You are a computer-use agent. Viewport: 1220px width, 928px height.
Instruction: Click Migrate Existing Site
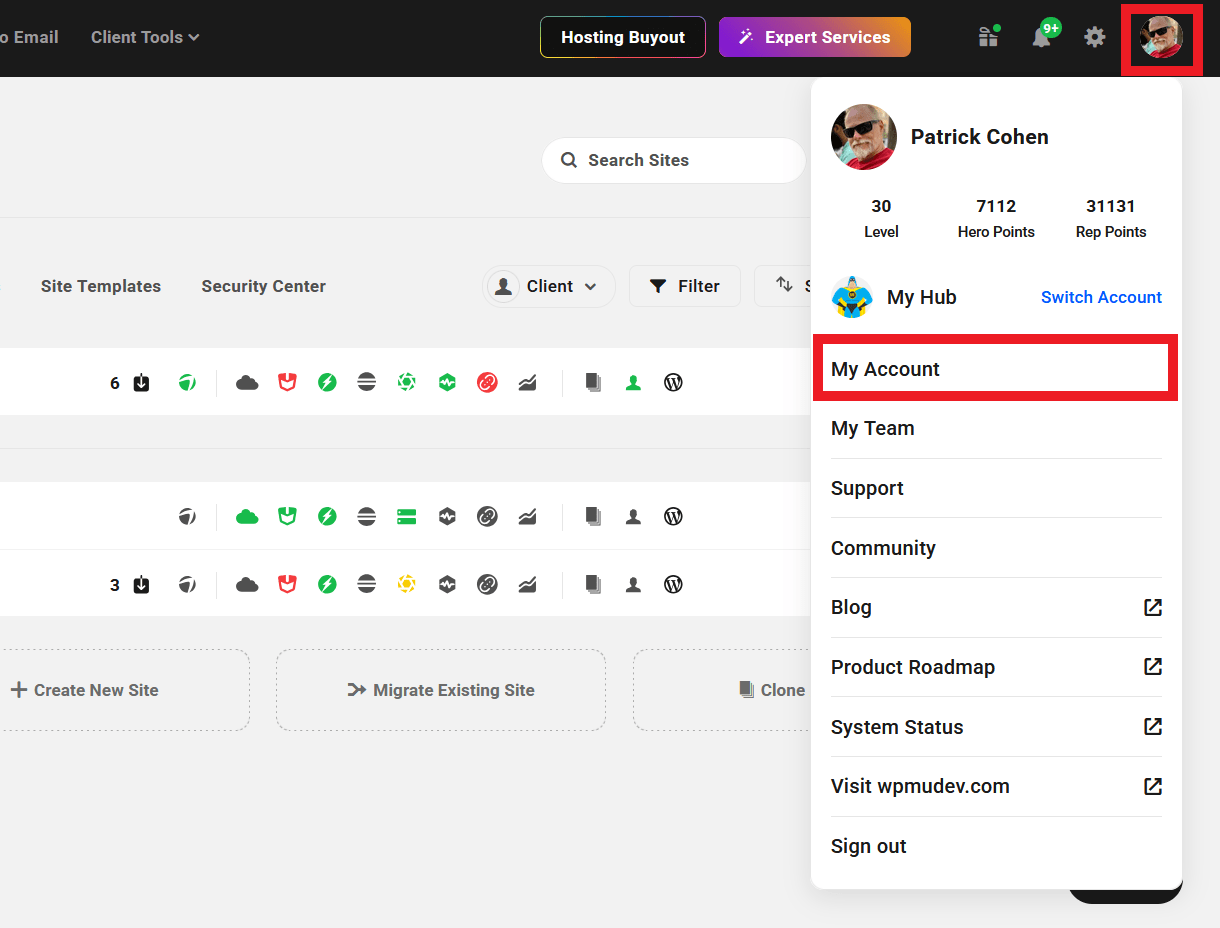(441, 690)
